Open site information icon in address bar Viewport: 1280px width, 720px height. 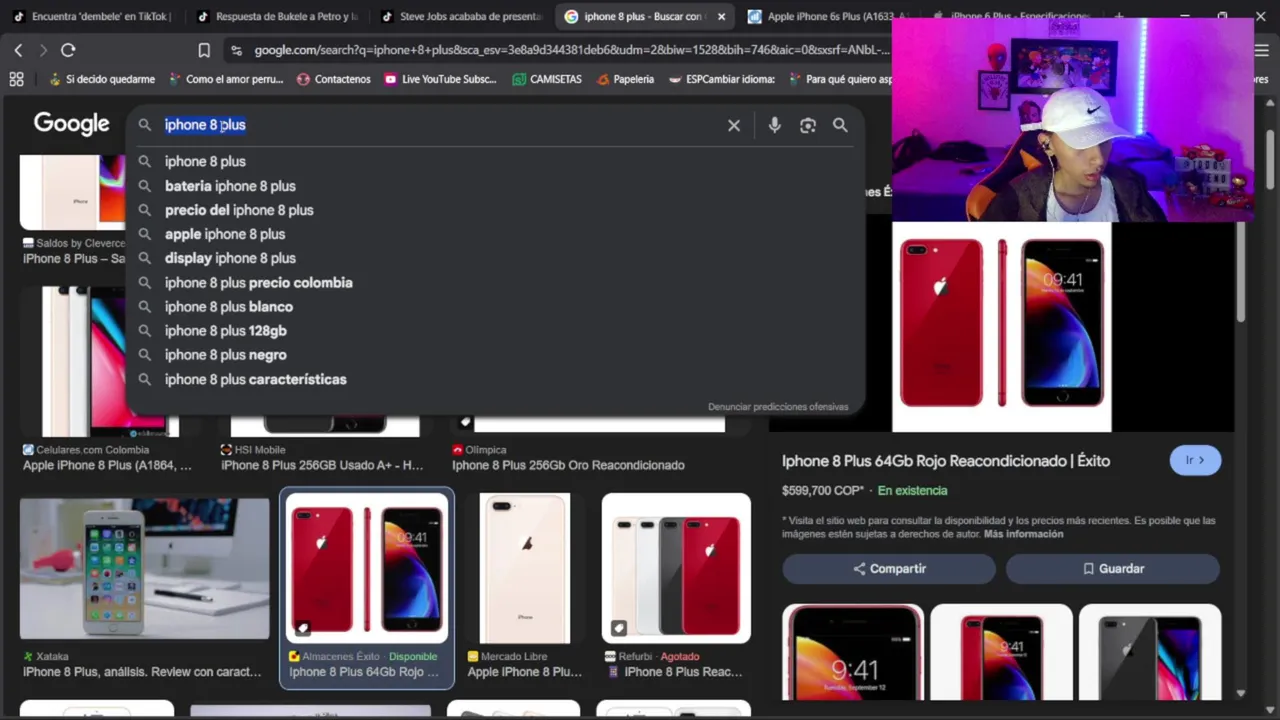pyautogui.click(x=236, y=50)
